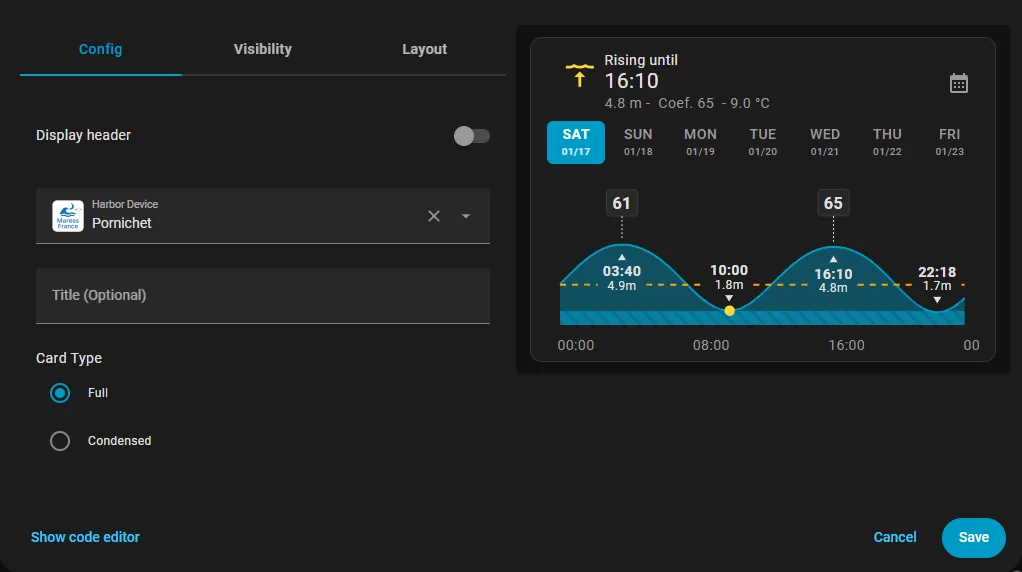Image resolution: width=1022 pixels, height=572 pixels.
Task: Switch to the Config tab
Action: [x=100, y=50]
